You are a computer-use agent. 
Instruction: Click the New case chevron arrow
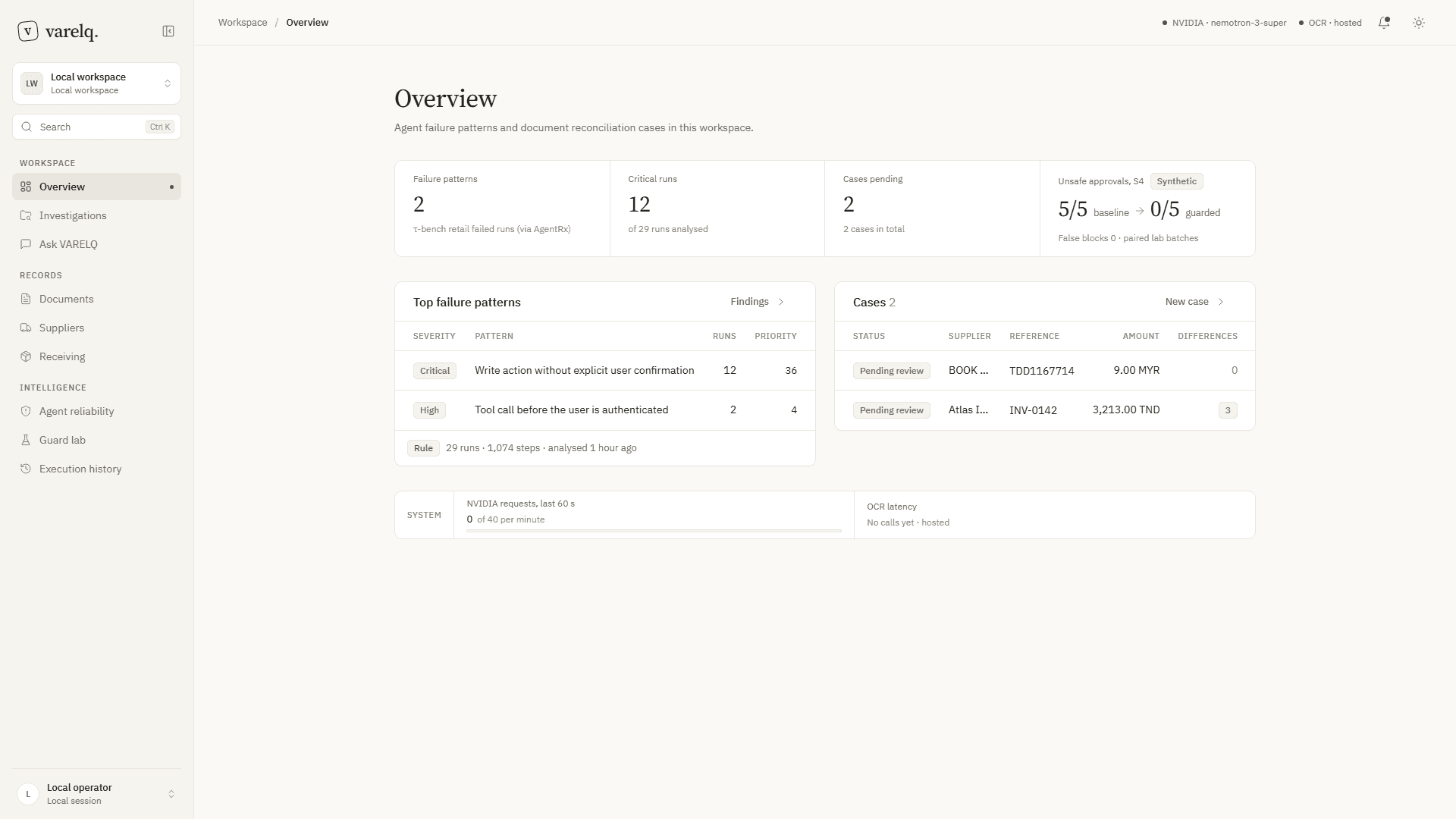1221,302
